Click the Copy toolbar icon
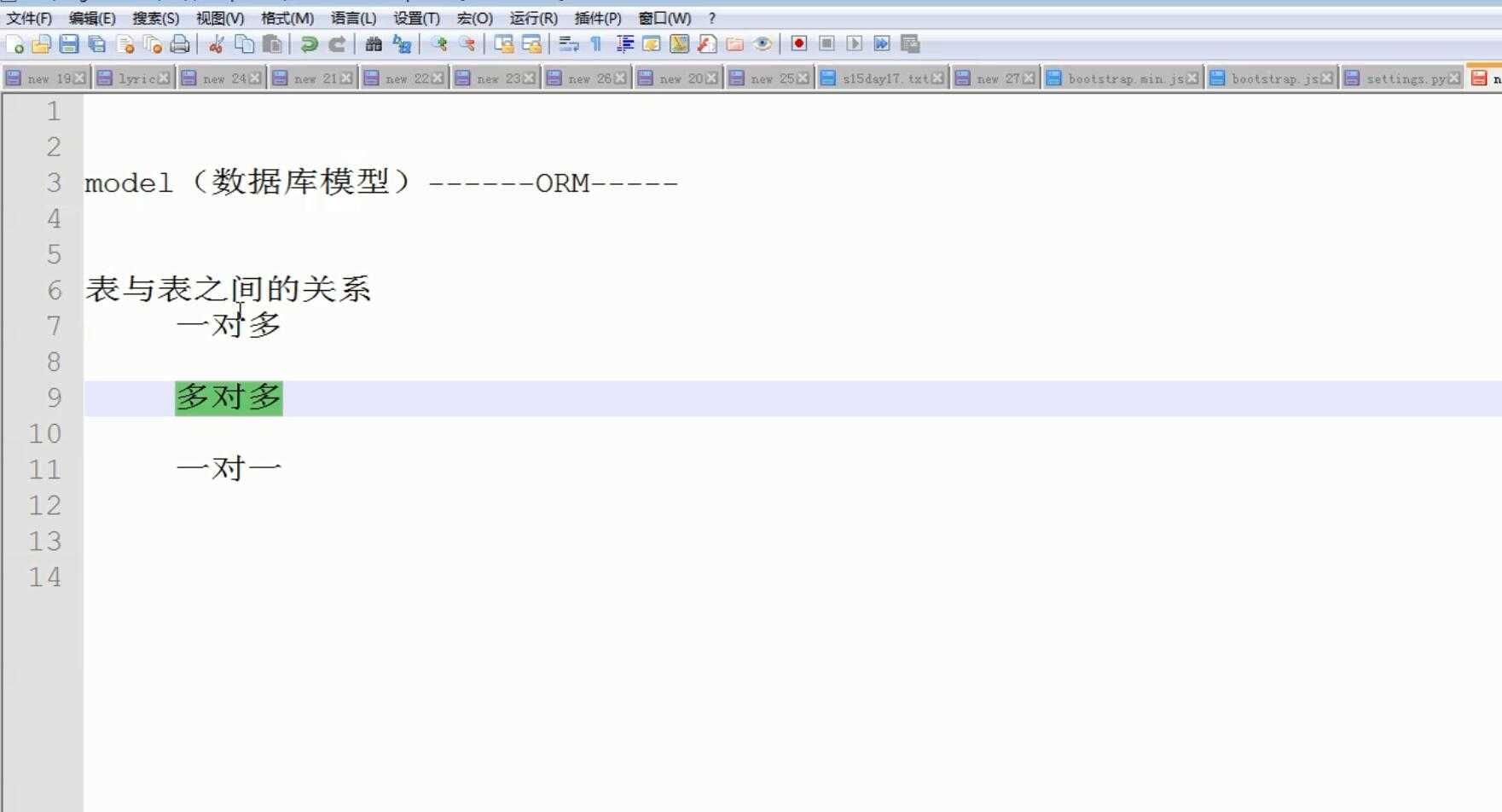Screen dimensions: 1502x812 (x=244, y=44)
